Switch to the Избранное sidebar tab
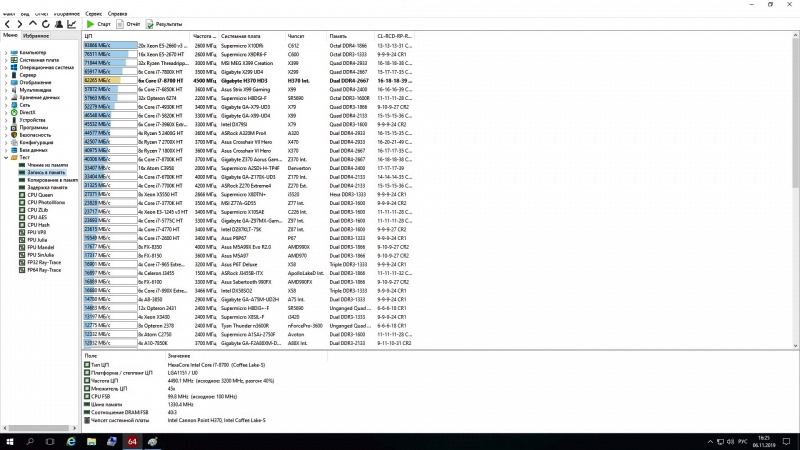 click(36, 36)
